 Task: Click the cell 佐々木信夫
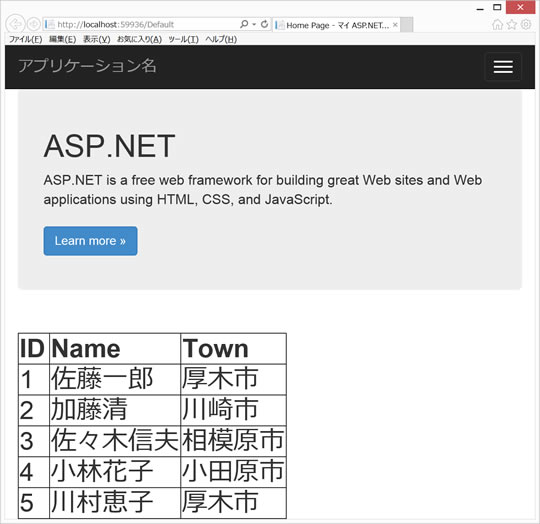point(115,441)
